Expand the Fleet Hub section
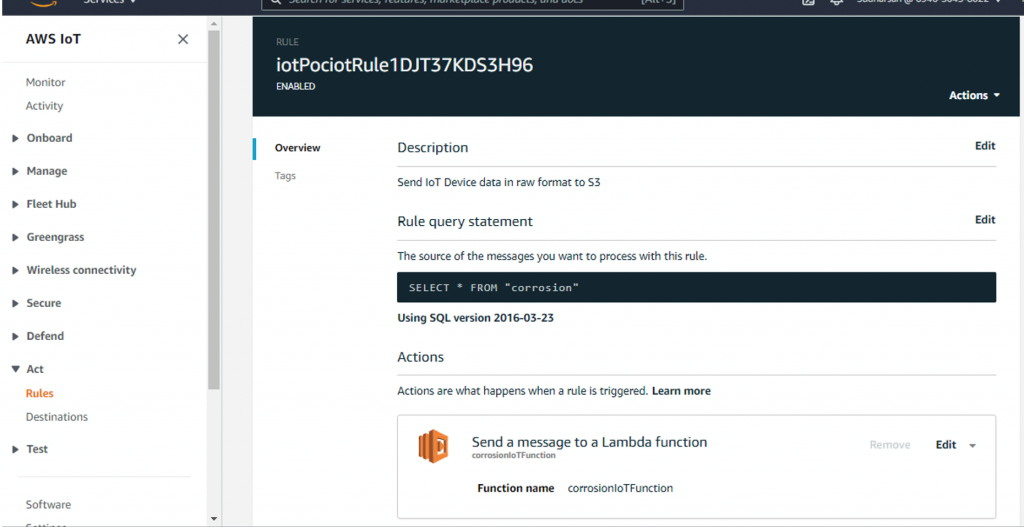Image resolution: width=1024 pixels, height=527 pixels. 44,204
